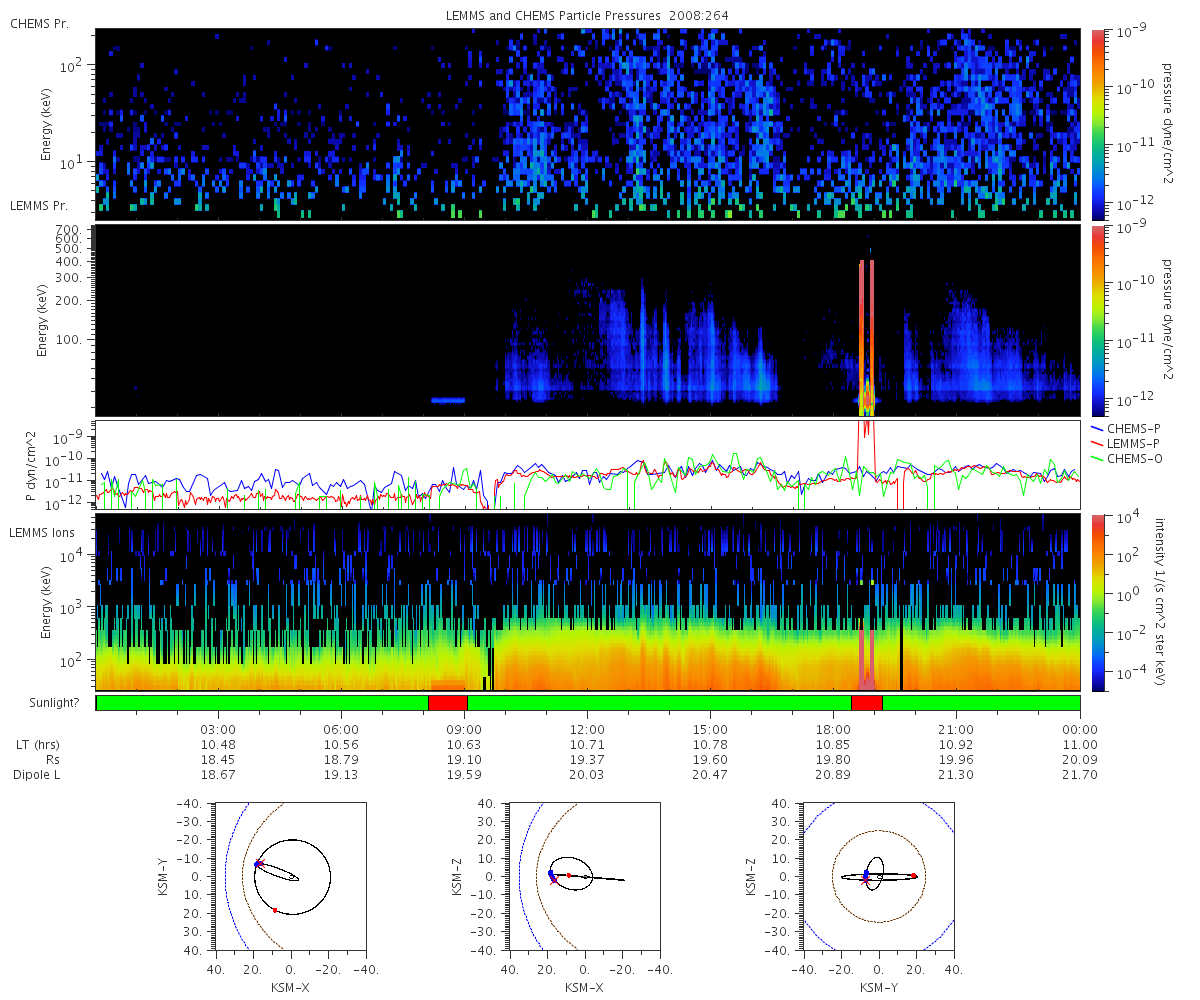Viewport: 1200px width, 1000px height.
Task: Click the 'Dipole L' row label
Action: [38, 775]
